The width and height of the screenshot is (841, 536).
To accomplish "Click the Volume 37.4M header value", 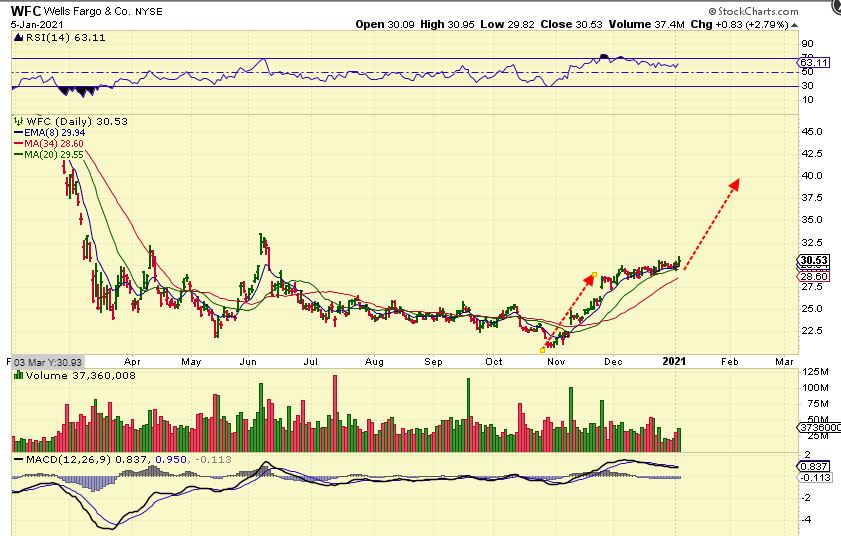I will tap(646, 25).
